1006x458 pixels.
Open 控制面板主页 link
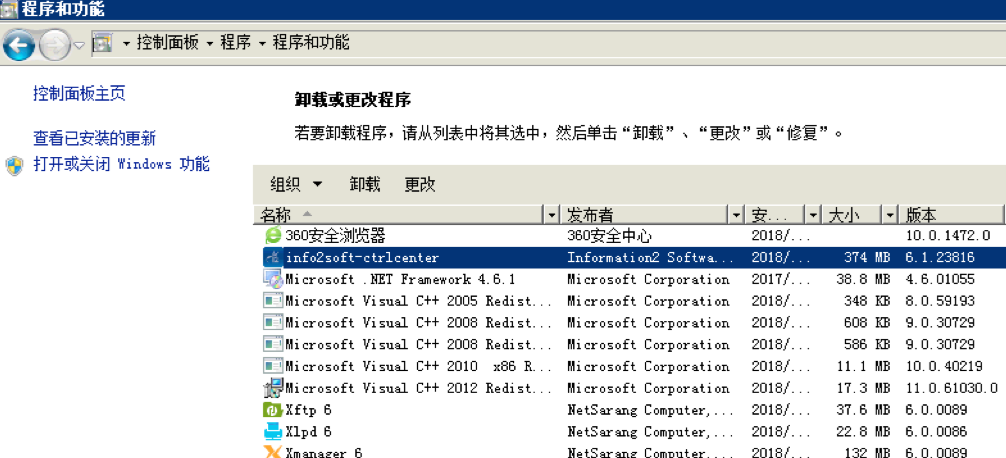(x=79, y=93)
